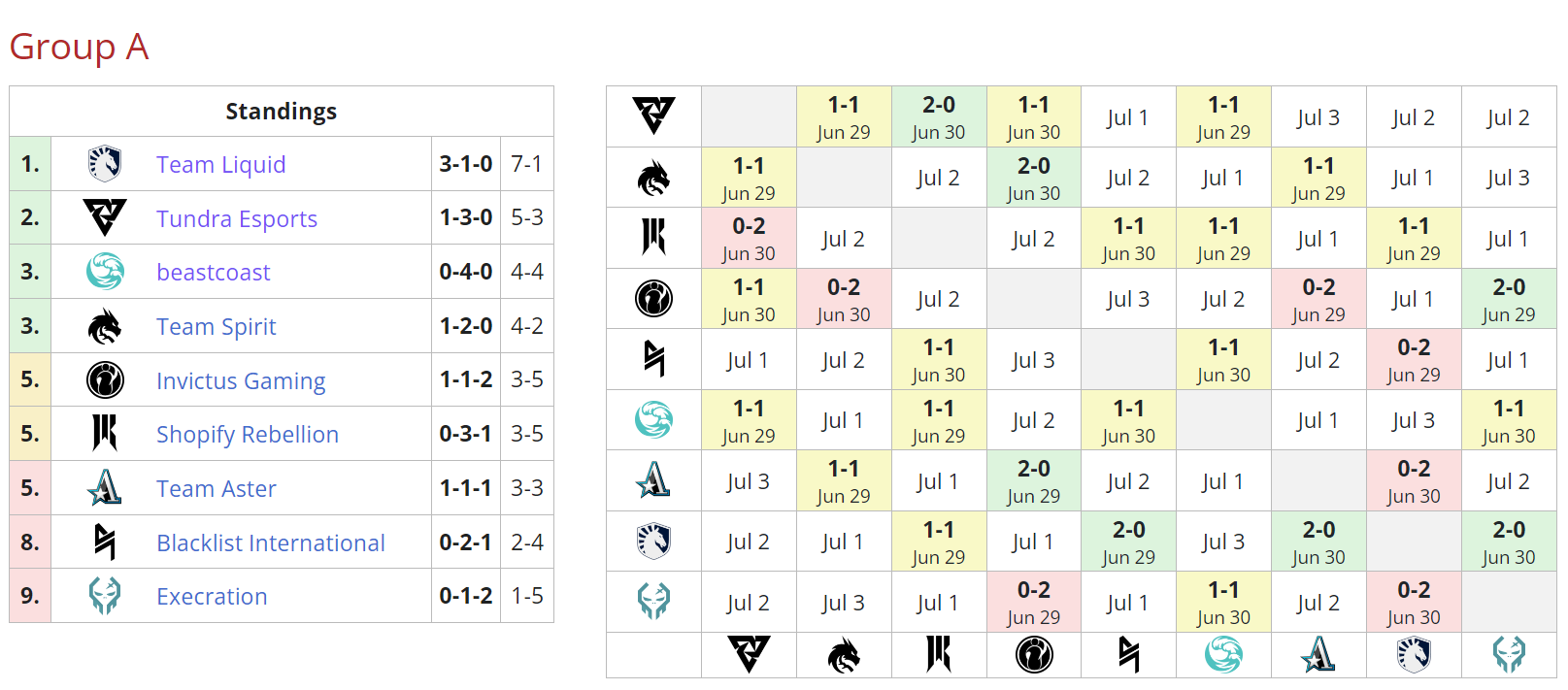Go to the Team Aster link
The image size is (1568, 690).
(217, 489)
